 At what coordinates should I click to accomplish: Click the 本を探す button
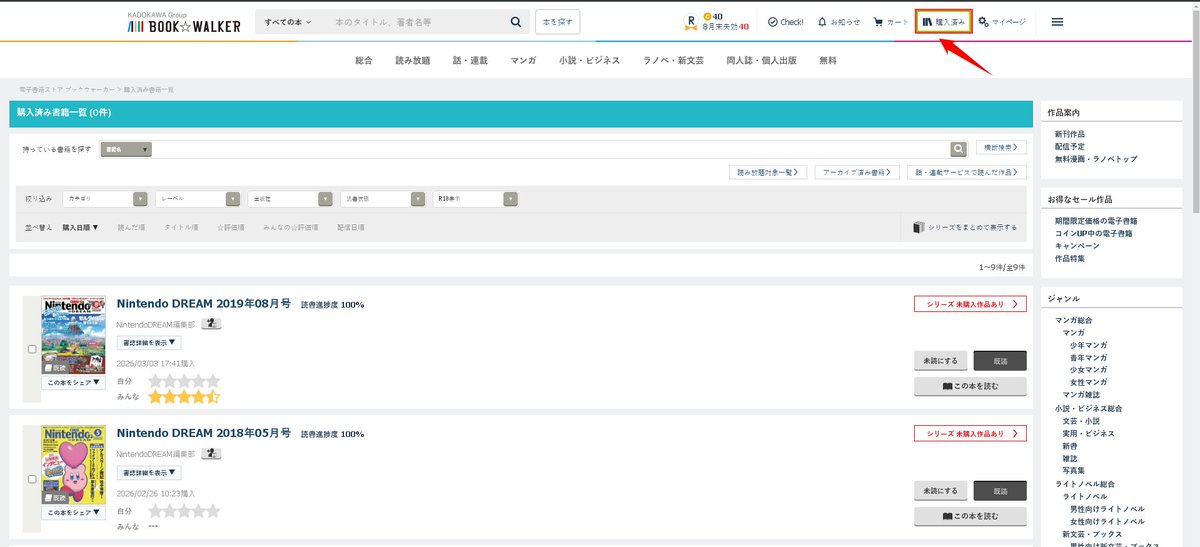[558, 22]
